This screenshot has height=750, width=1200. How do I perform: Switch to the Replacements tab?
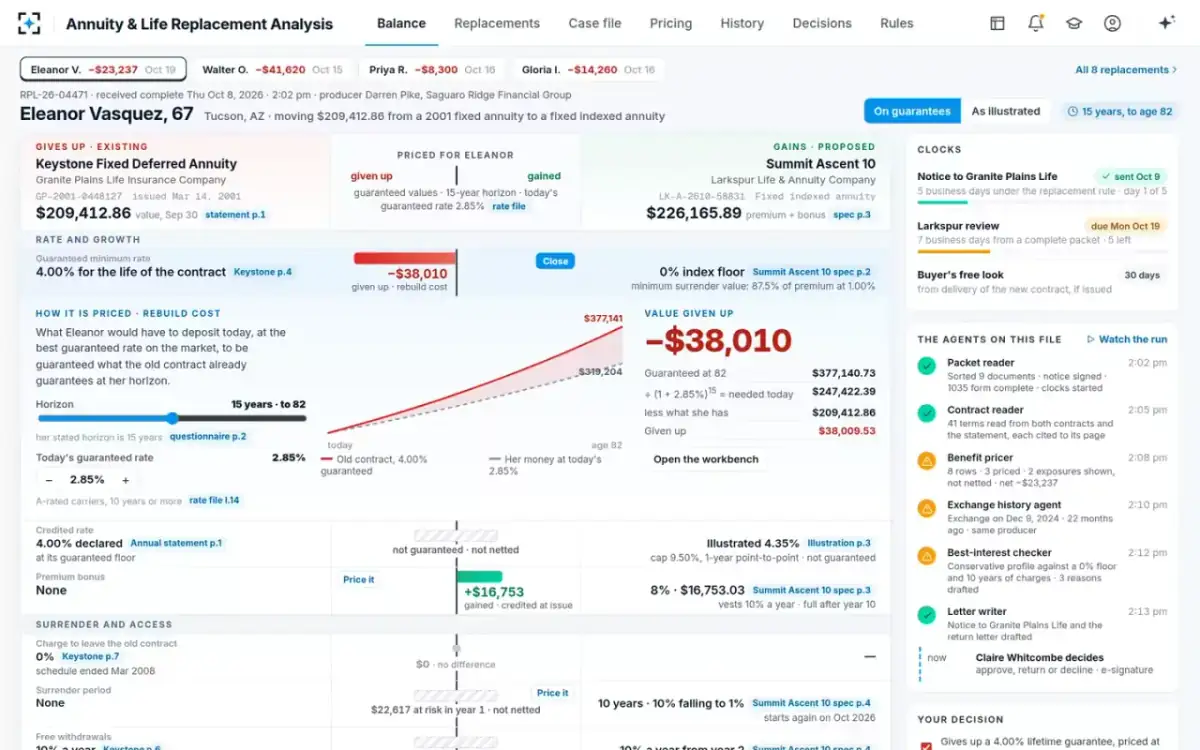click(497, 23)
